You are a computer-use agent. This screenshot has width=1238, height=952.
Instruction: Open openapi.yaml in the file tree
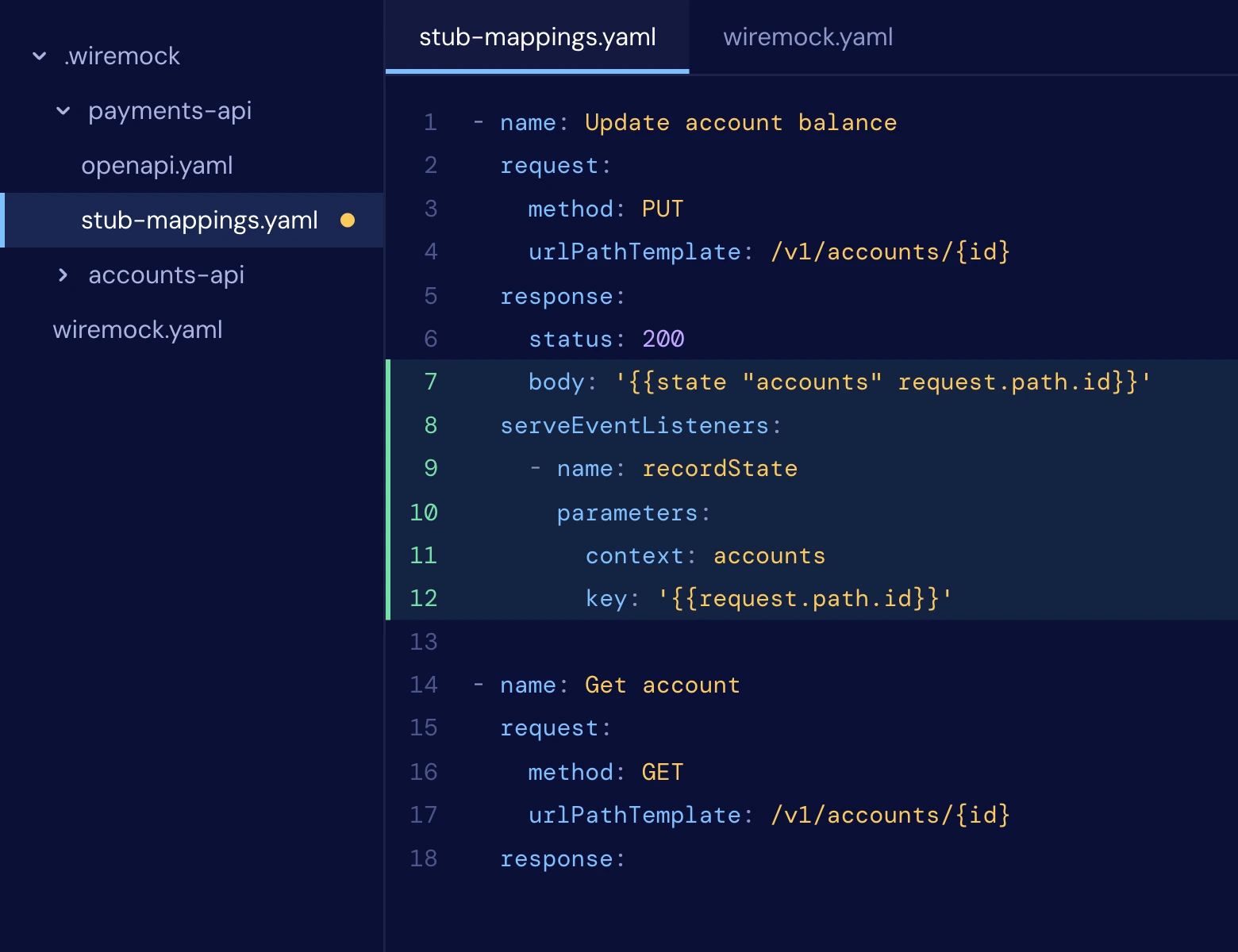(157, 166)
